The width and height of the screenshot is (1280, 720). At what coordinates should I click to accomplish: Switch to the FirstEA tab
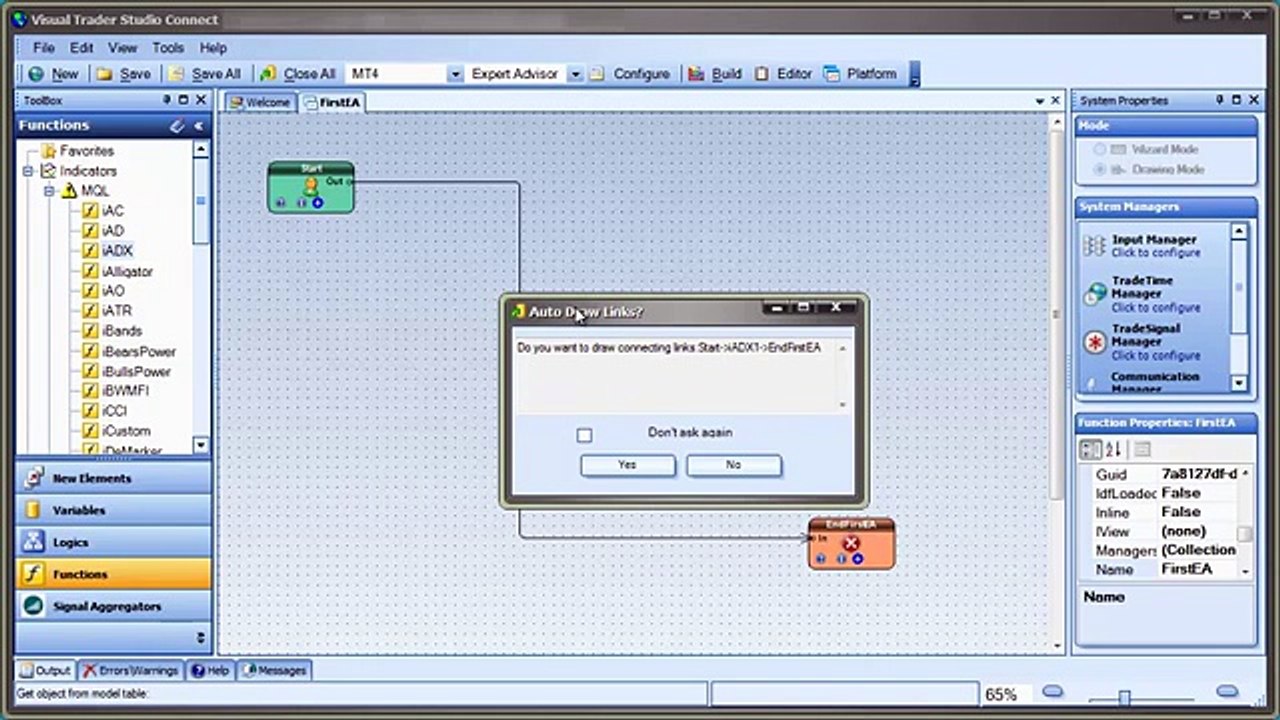333,102
